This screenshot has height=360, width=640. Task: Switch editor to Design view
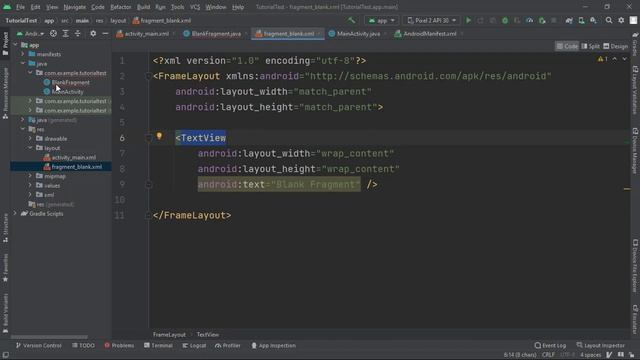click(x=616, y=47)
